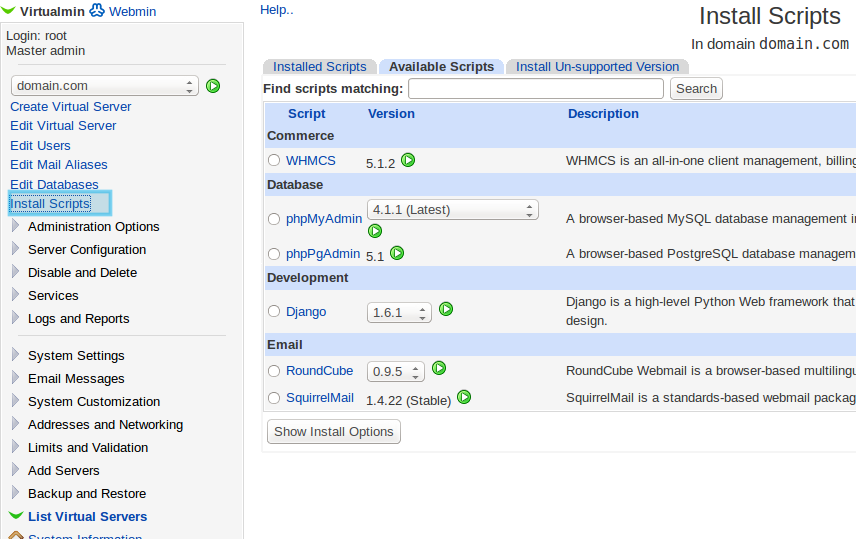Screen dimensions: 856x539
Task: Click green icon below phpMyAdmin version dropdown
Action: pyautogui.click(x=375, y=231)
